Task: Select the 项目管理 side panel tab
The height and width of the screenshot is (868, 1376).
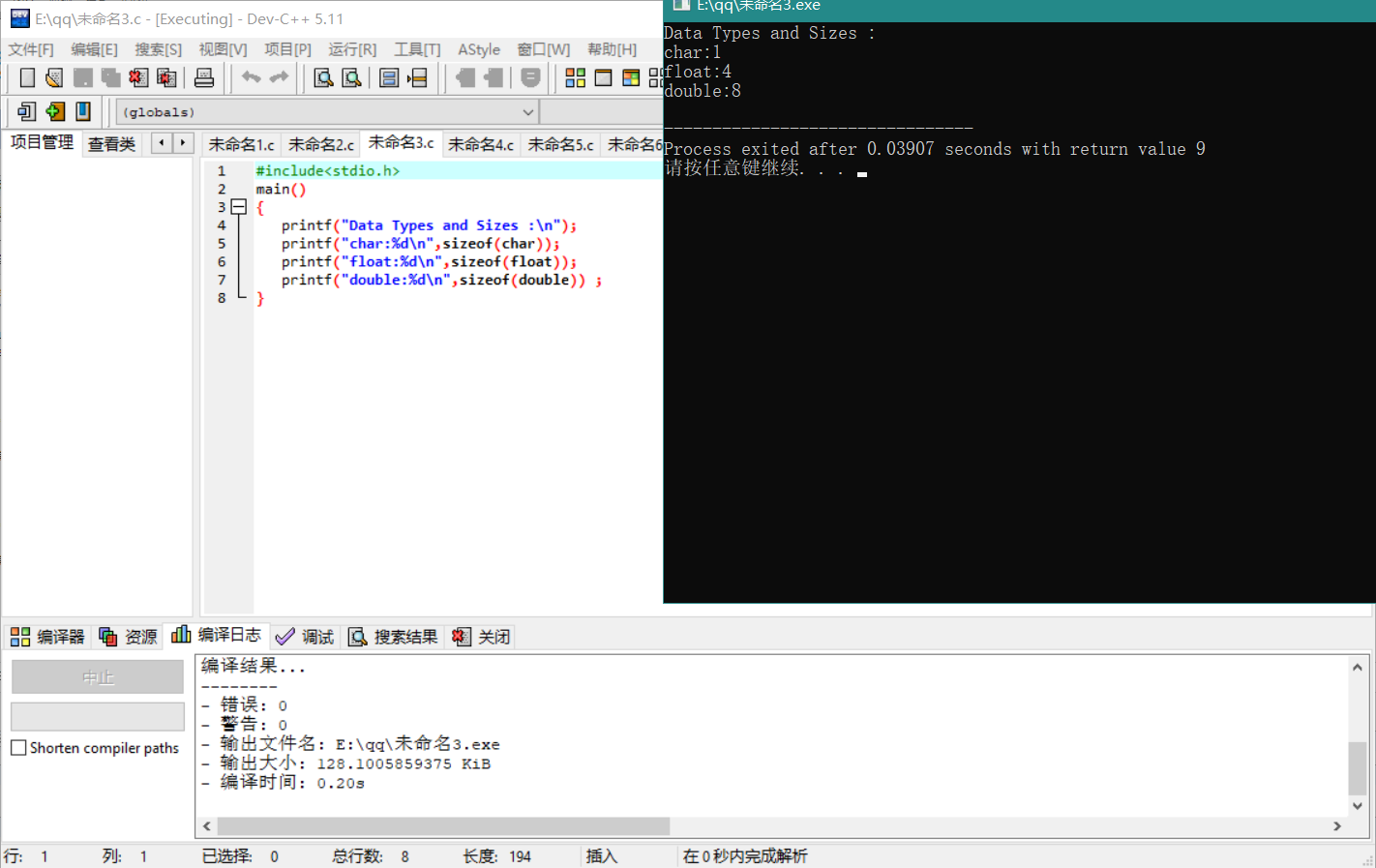Action: coord(42,143)
